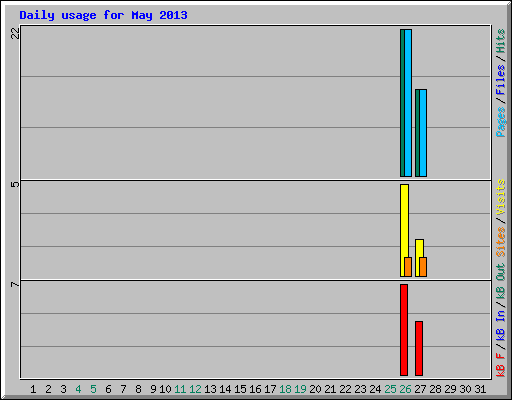Click the "7" bottom axis value
Viewport: 512px width, 400px height.
tap(15, 284)
